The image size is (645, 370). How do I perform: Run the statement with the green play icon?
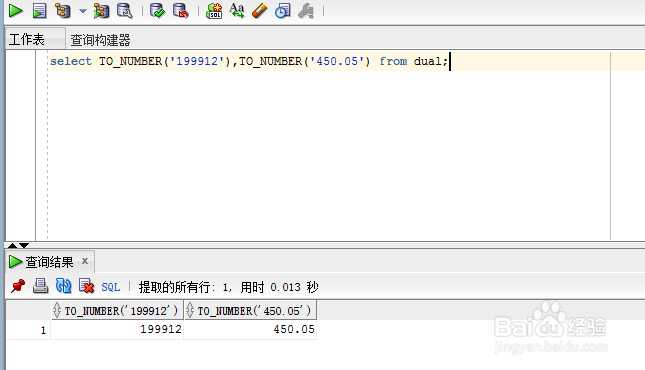pyautogui.click(x=16, y=10)
